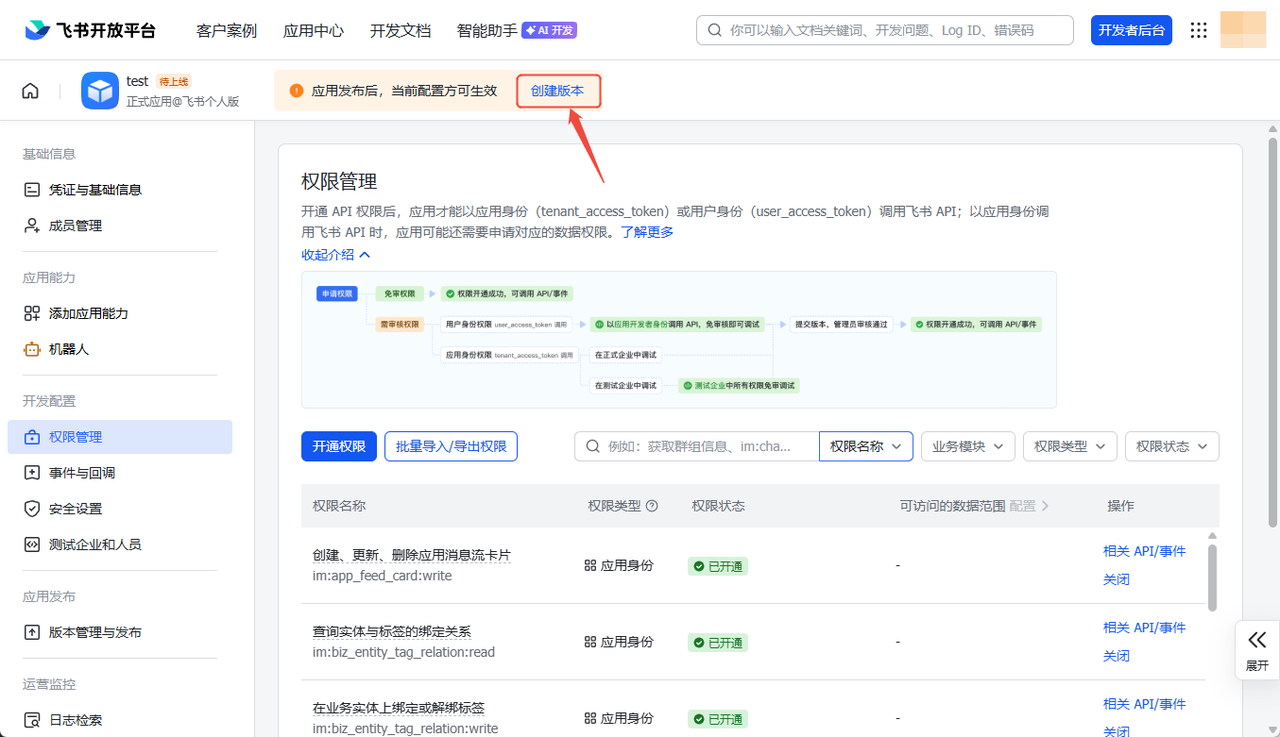Expand the 业务模块 filter dropdown

[x=967, y=446]
